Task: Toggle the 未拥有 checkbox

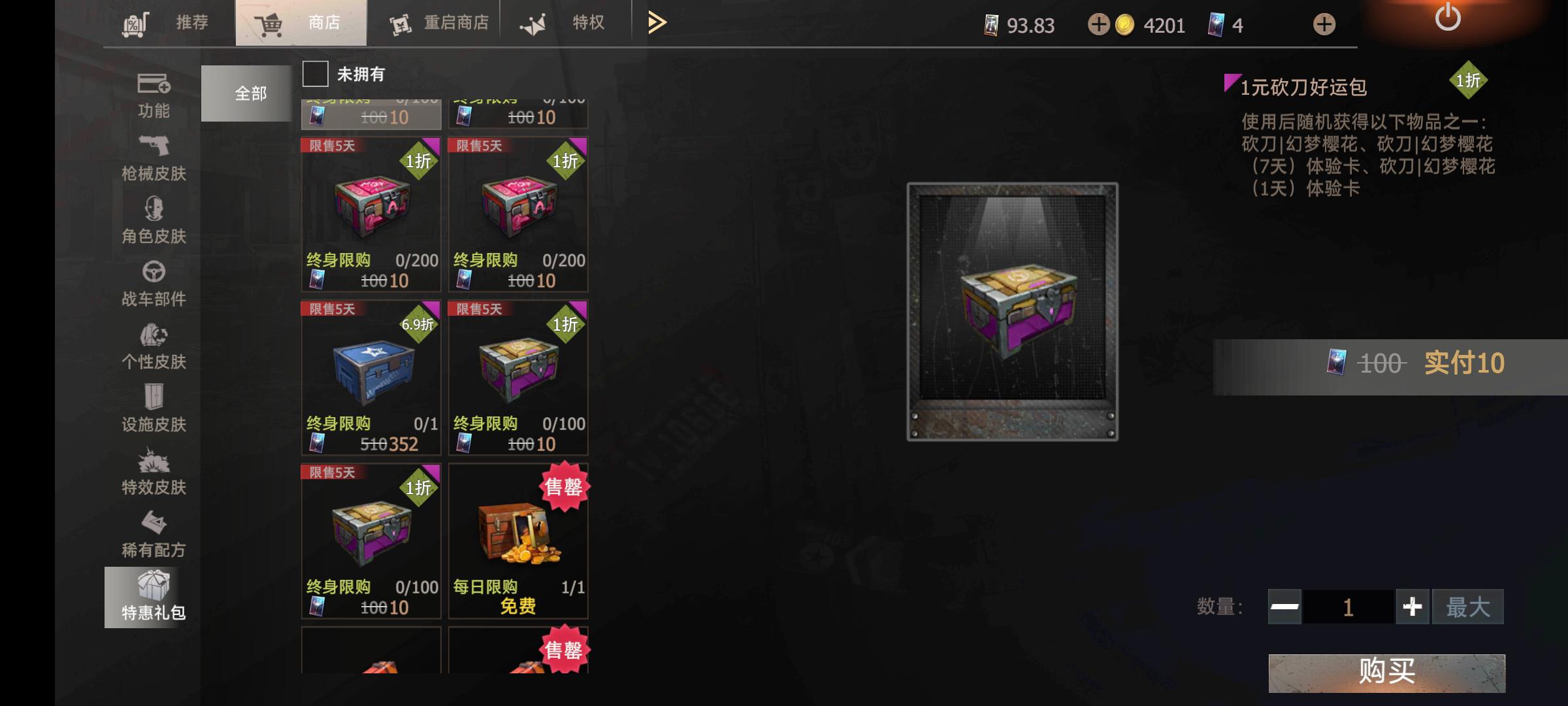Action: tap(315, 74)
